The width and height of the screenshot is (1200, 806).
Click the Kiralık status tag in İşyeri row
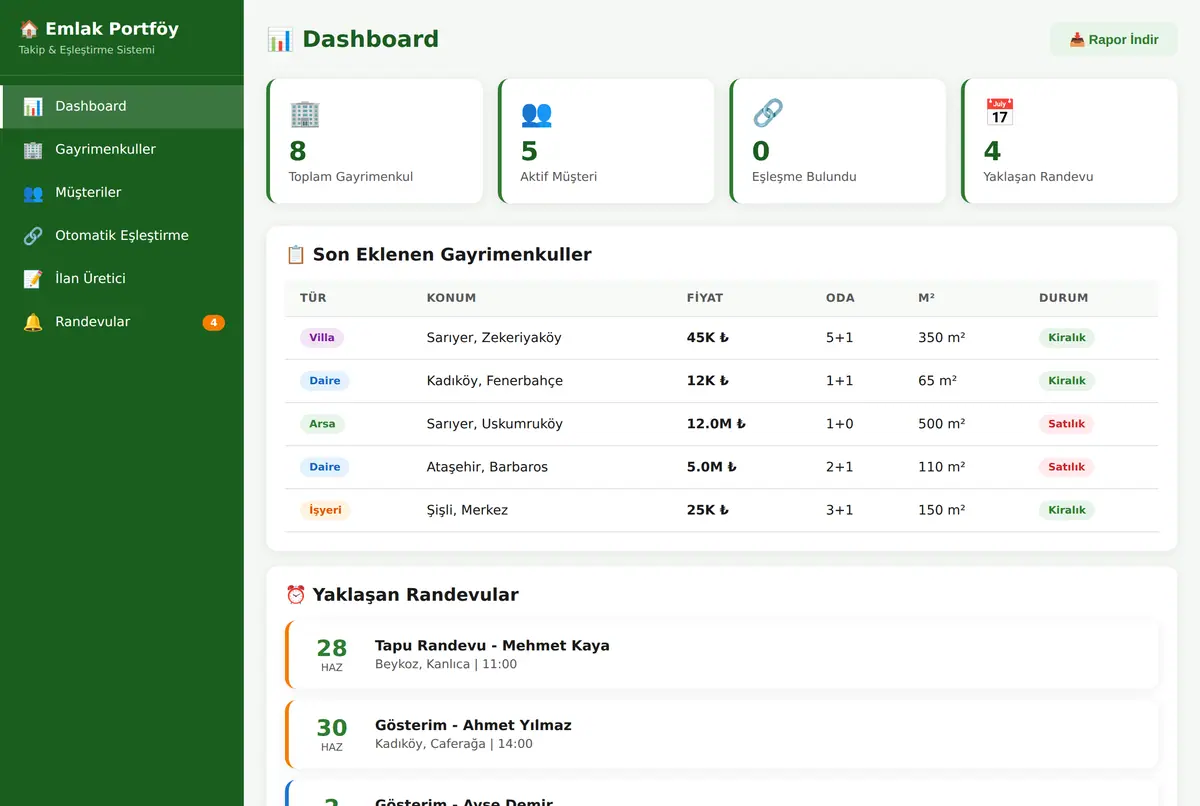(1067, 510)
